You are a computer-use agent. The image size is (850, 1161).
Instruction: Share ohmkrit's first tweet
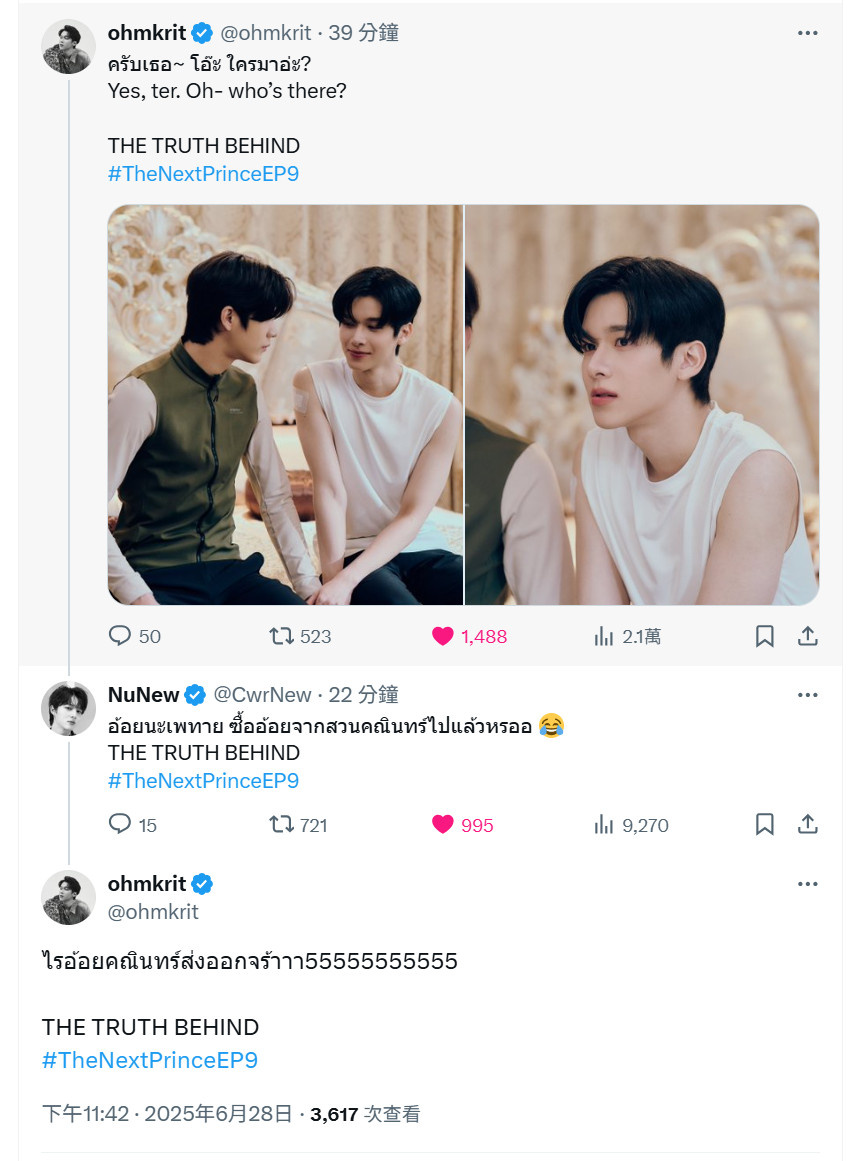pyautogui.click(x=808, y=636)
